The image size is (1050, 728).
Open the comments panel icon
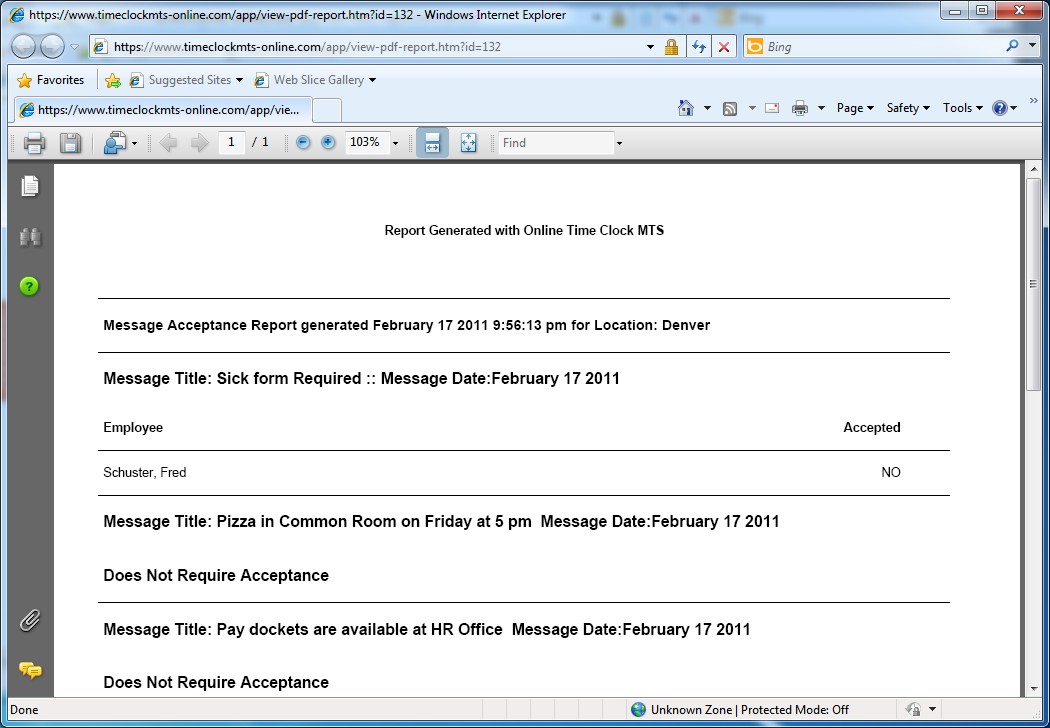(x=30, y=670)
